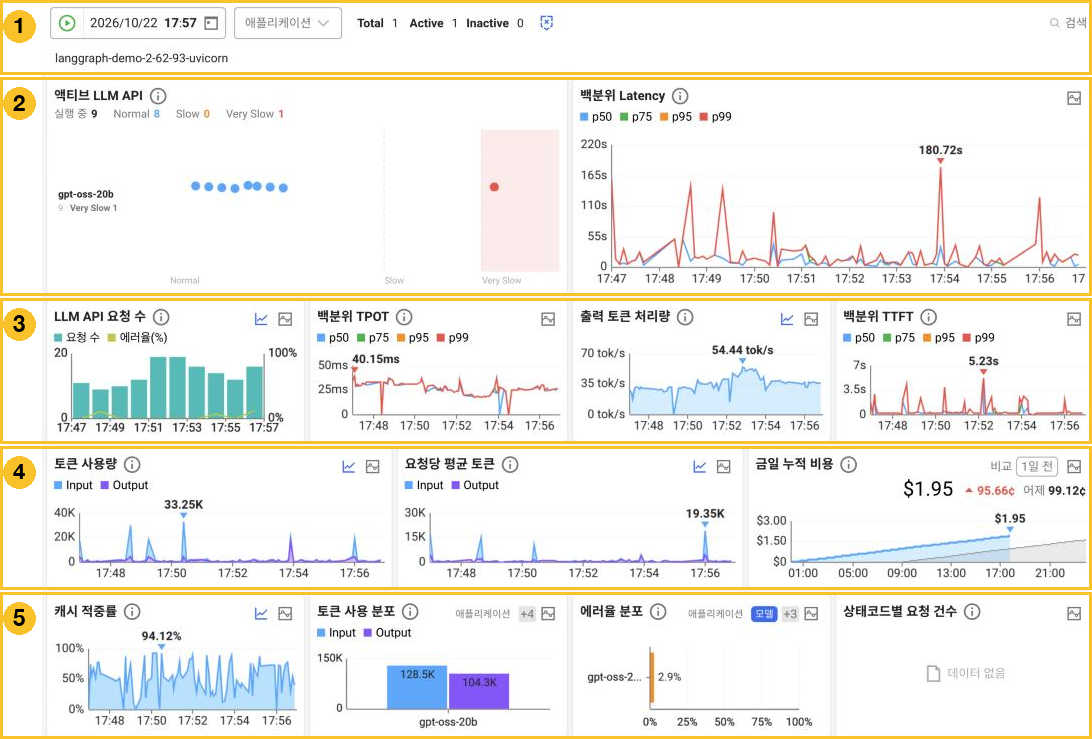The height and width of the screenshot is (739, 1092).
Task: Click line chart icon on 출력 토큰 처리량
Action: point(787,319)
